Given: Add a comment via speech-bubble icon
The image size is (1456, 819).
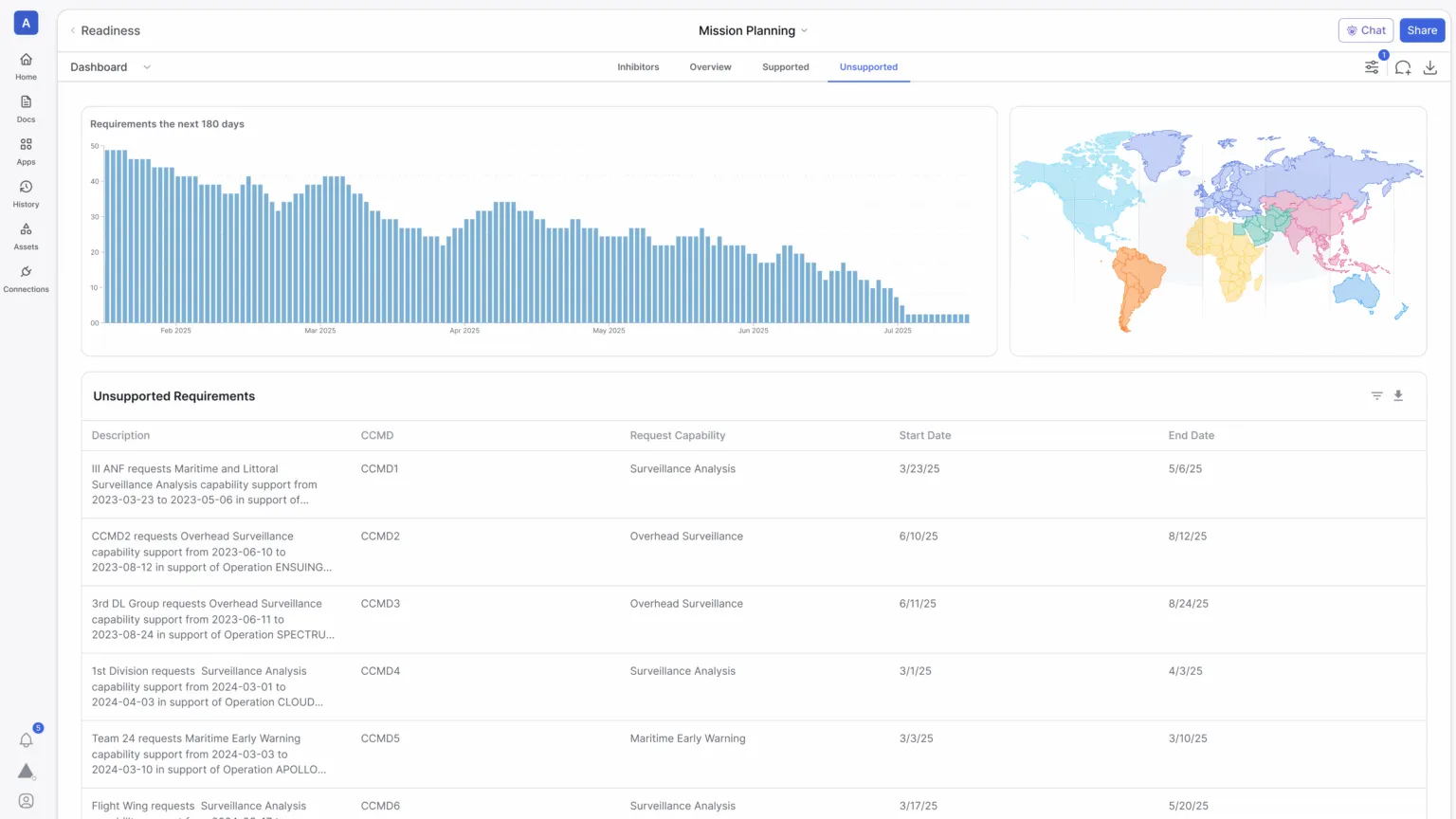Looking at the screenshot, I should (1403, 67).
